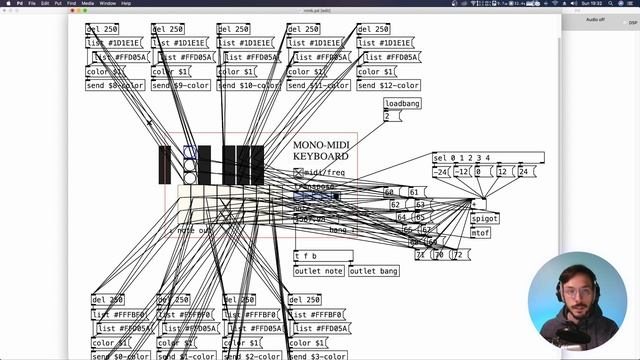
Task: Click the bottom bang circle
Action: 190,178
